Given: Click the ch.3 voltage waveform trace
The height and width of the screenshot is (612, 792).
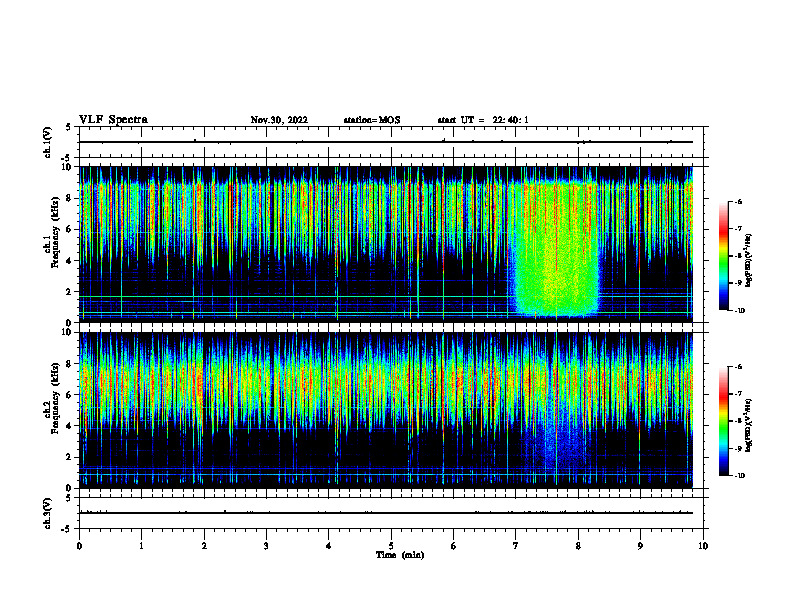Looking at the screenshot, I should tap(386, 513).
